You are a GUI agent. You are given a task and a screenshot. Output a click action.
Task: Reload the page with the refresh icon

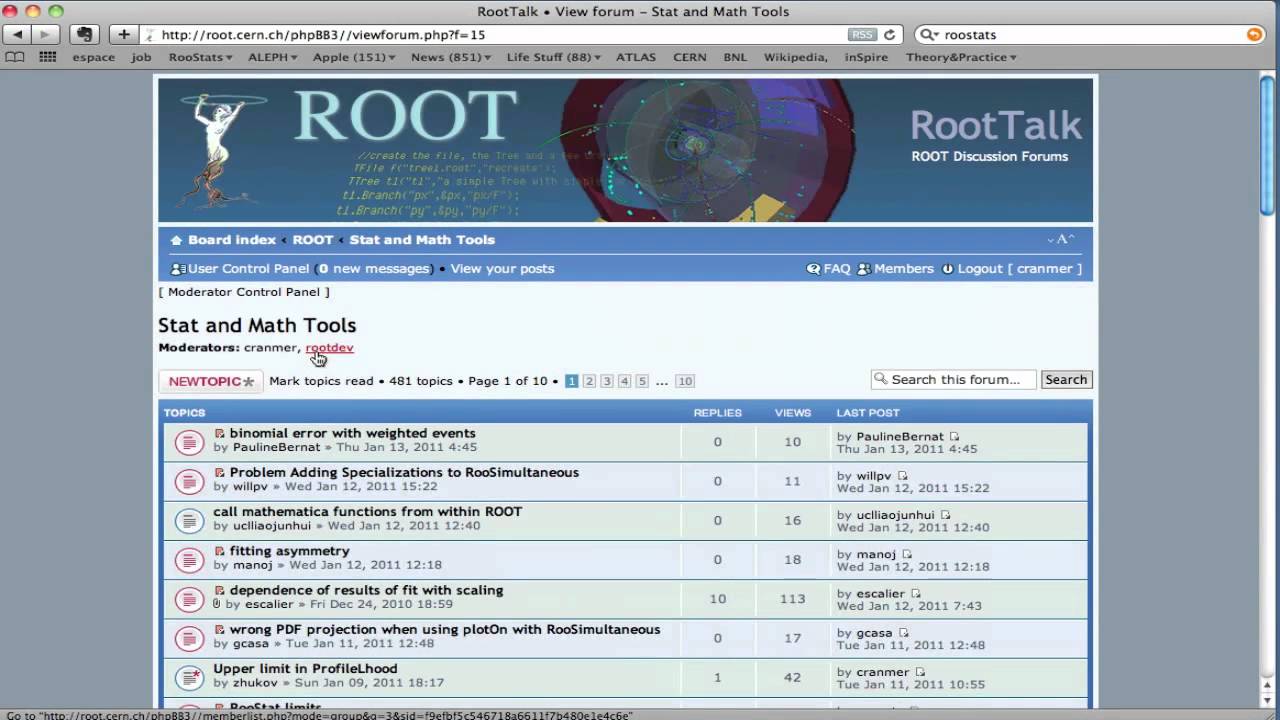pos(889,34)
